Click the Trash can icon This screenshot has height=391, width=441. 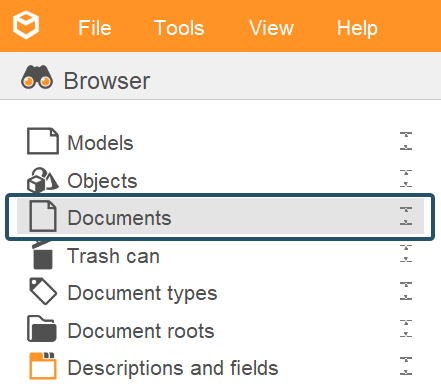(42, 255)
